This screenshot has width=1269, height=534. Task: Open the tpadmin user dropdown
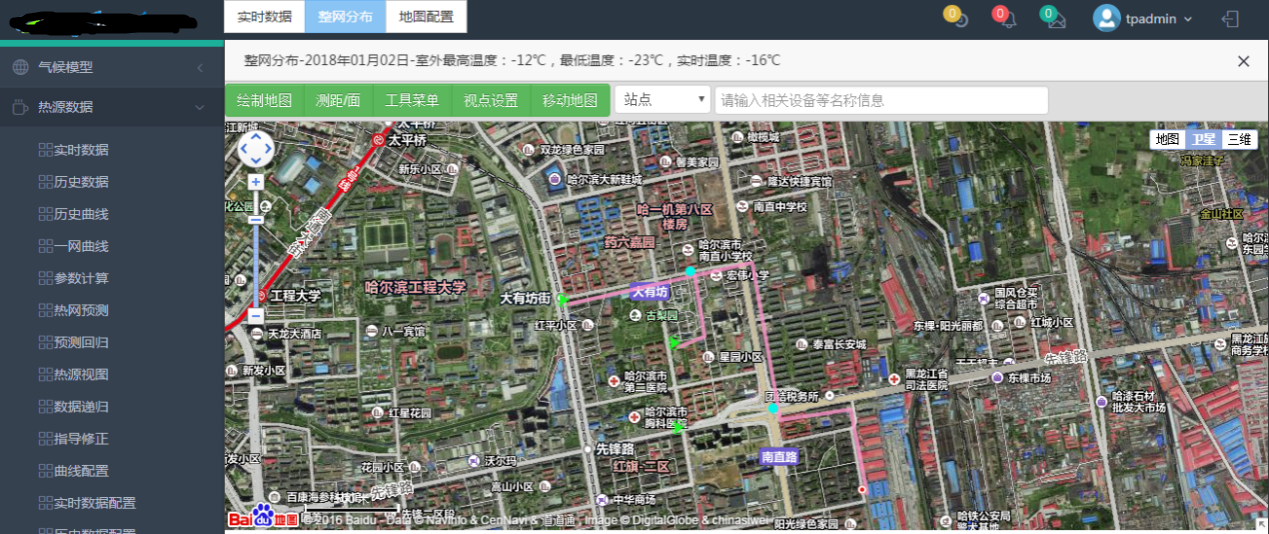1143,19
